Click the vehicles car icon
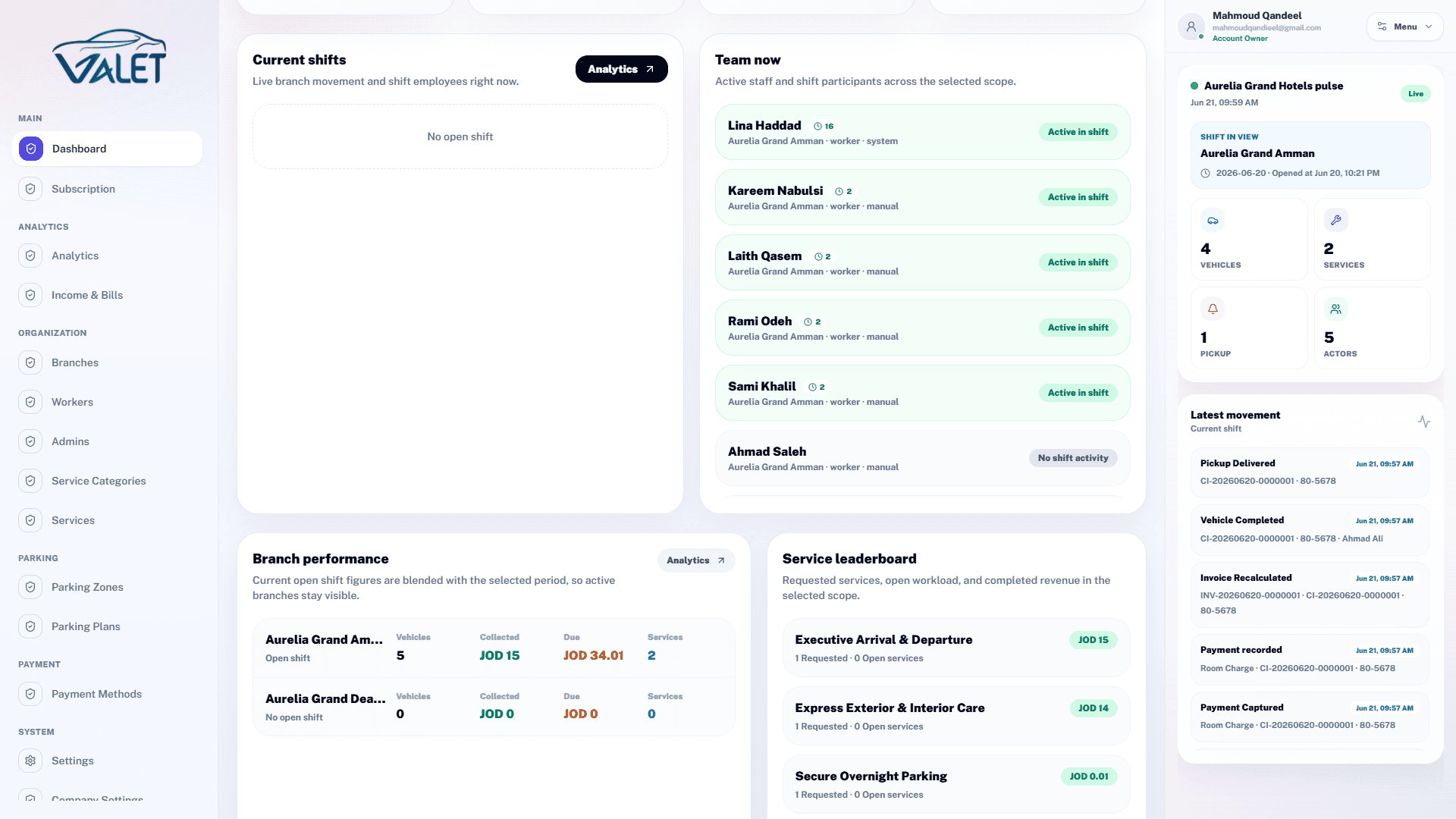Image resolution: width=1456 pixels, height=819 pixels. (1213, 221)
